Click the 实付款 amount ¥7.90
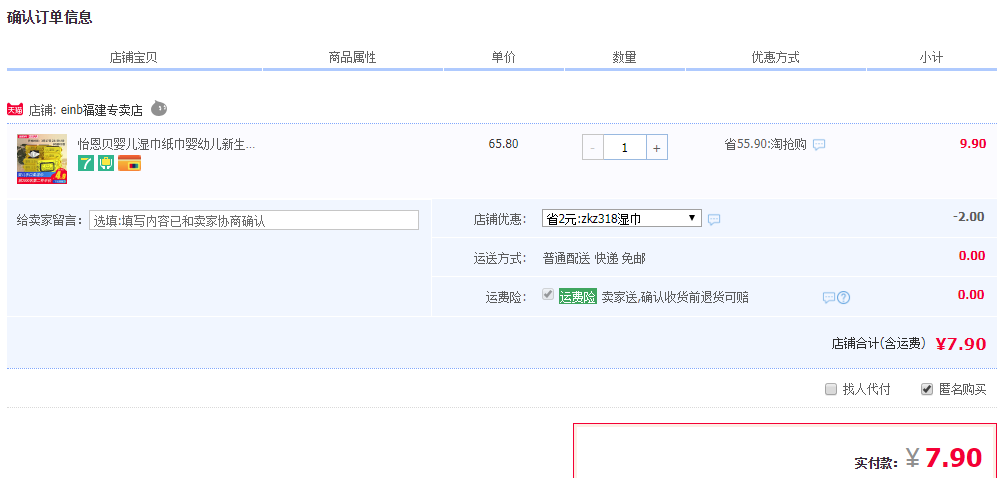 point(944,457)
